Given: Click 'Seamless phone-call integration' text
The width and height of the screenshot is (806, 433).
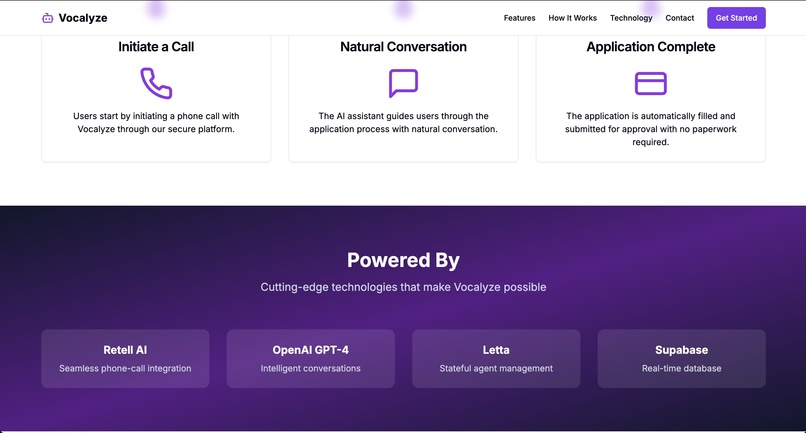Looking at the screenshot, I should pos(125,368).
